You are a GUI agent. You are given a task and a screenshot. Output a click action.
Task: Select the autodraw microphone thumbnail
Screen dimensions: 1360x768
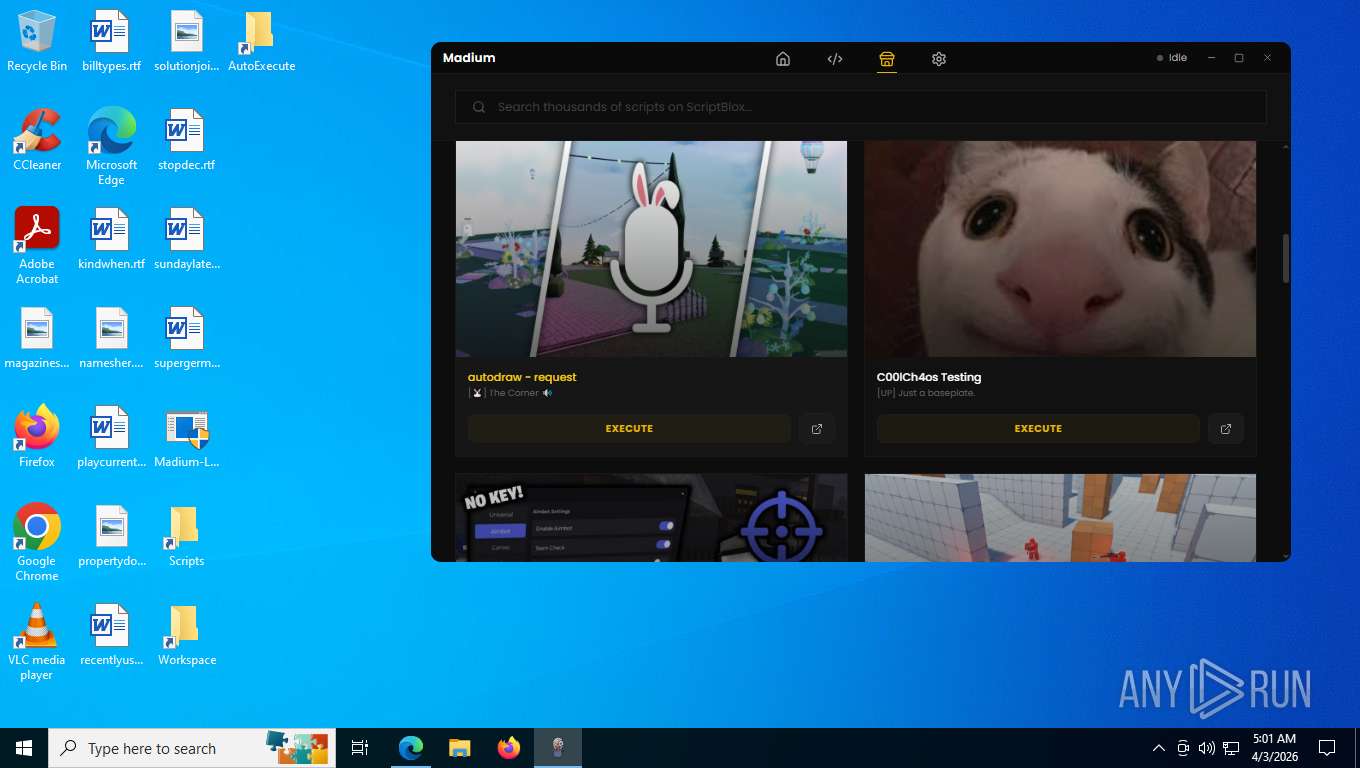pyautogui.click(x=651, y=249)
